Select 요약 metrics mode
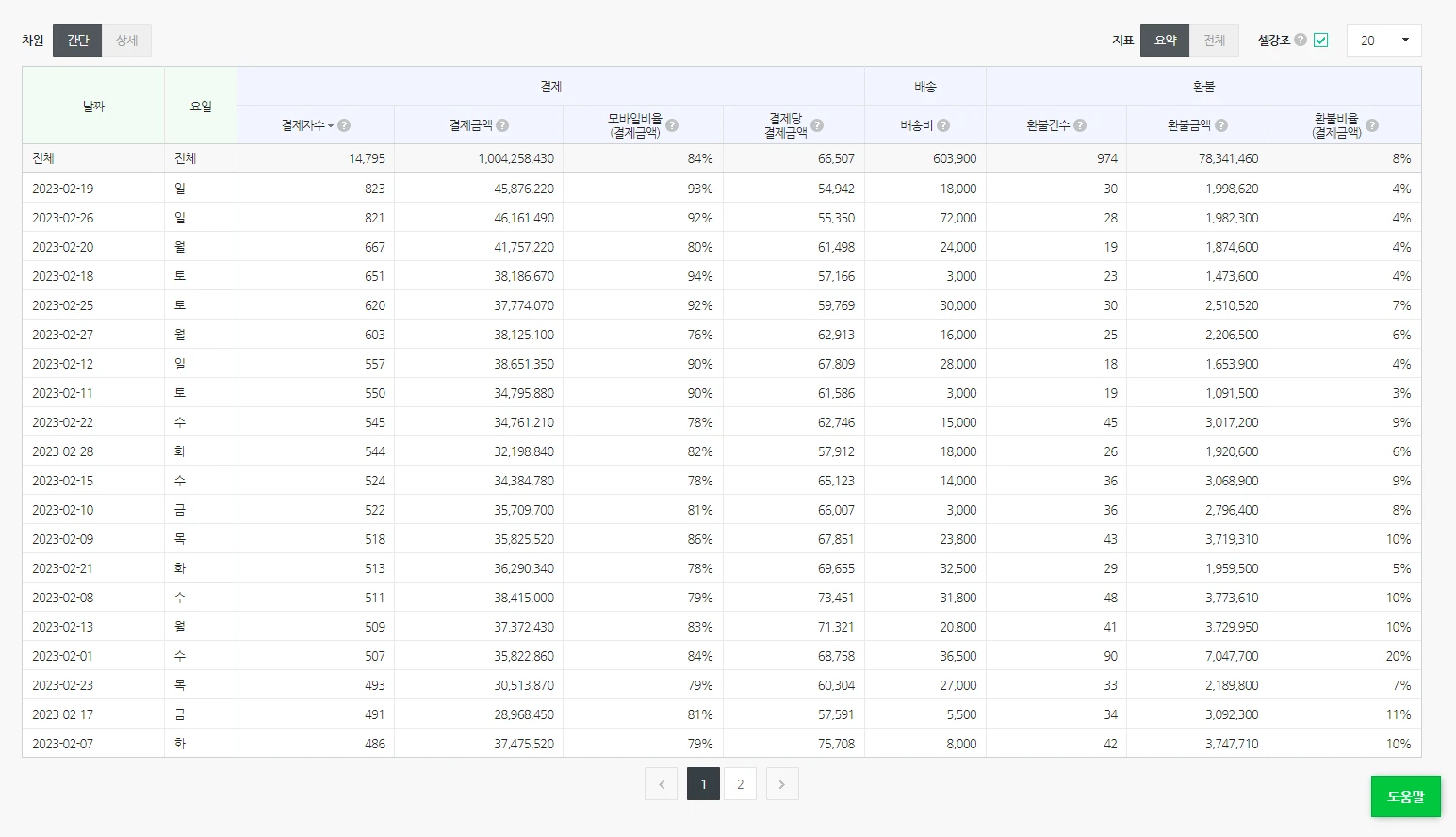 1165,40
